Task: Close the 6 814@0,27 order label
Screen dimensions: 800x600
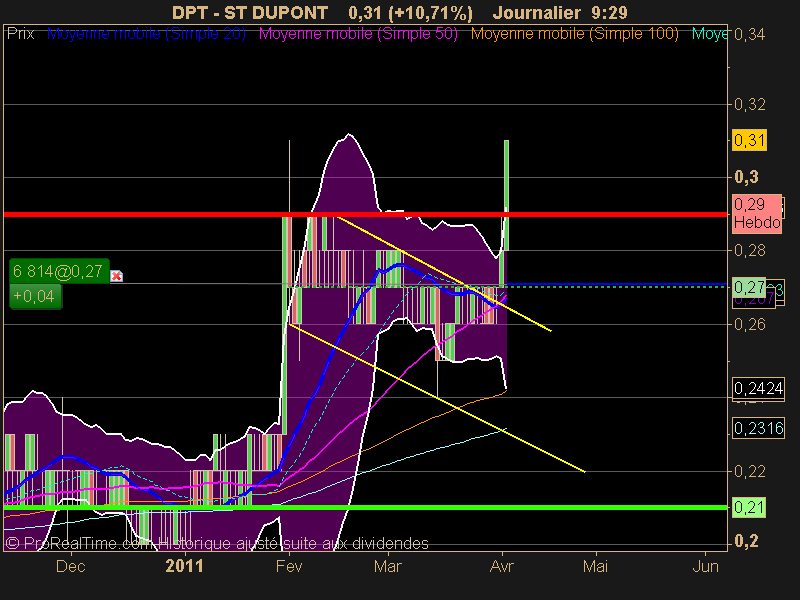Action: (116, 276)
